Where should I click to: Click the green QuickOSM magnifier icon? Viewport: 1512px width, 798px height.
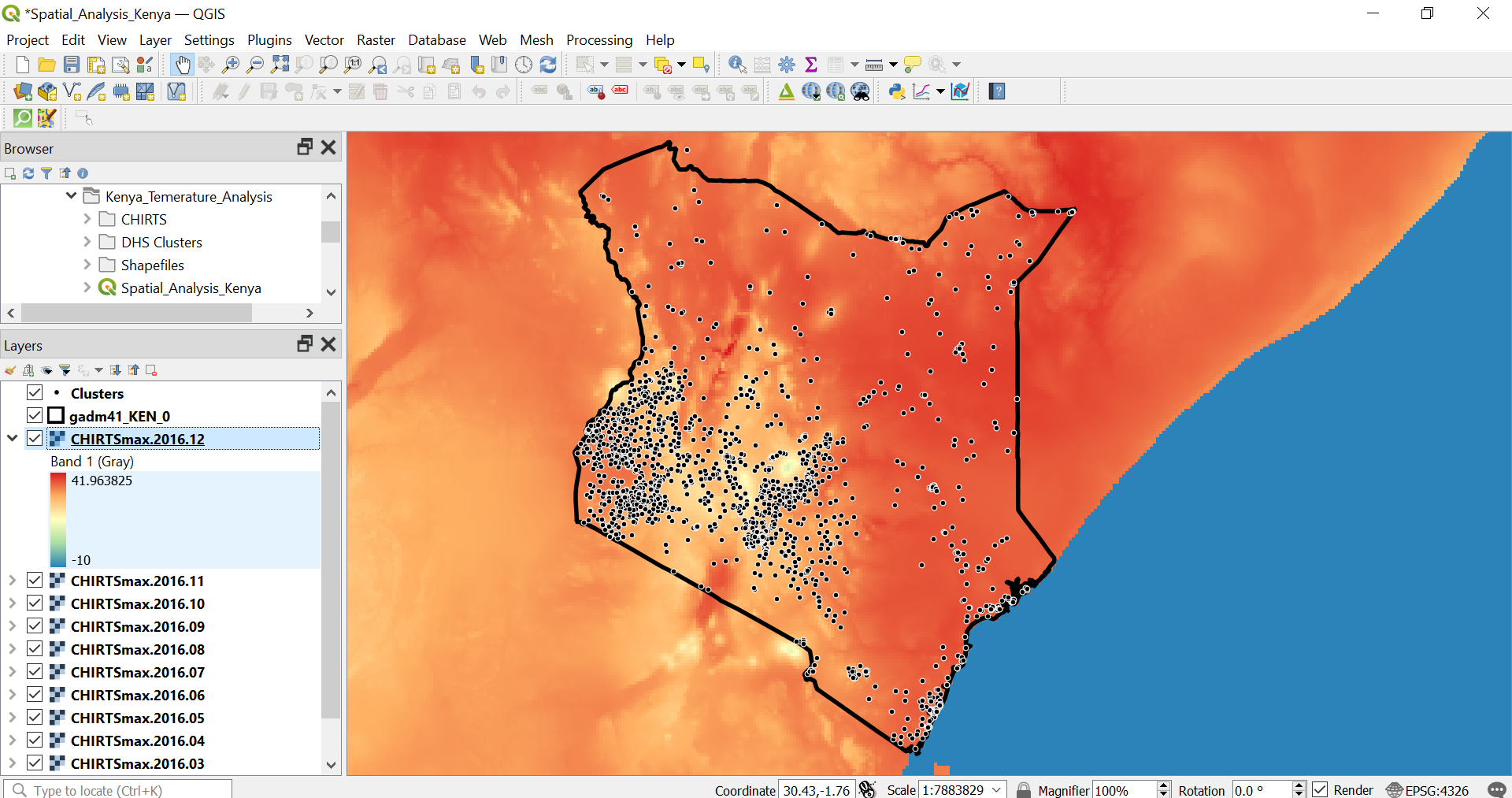tap(23, 118)
